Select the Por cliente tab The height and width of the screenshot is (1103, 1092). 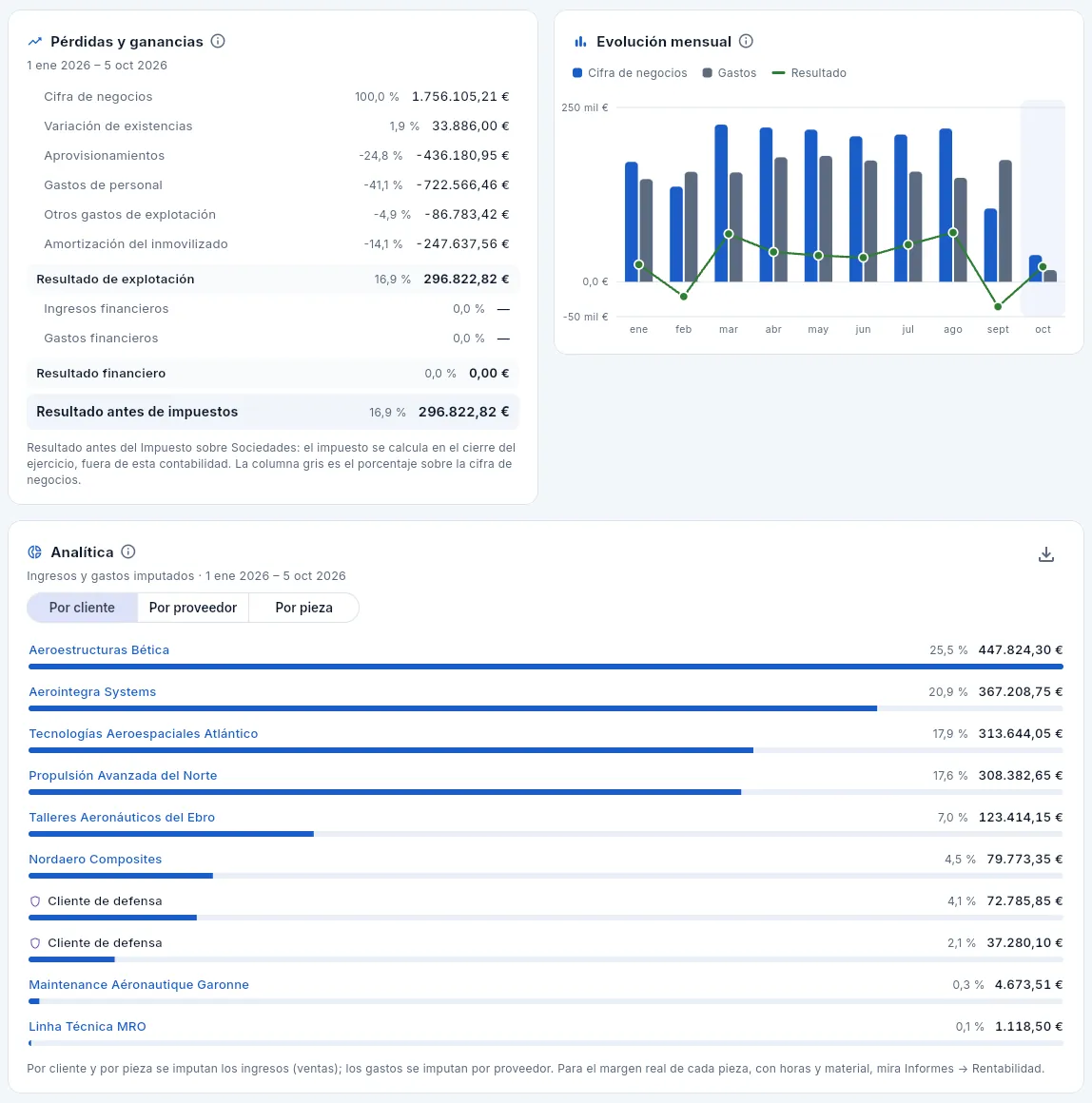83,607
